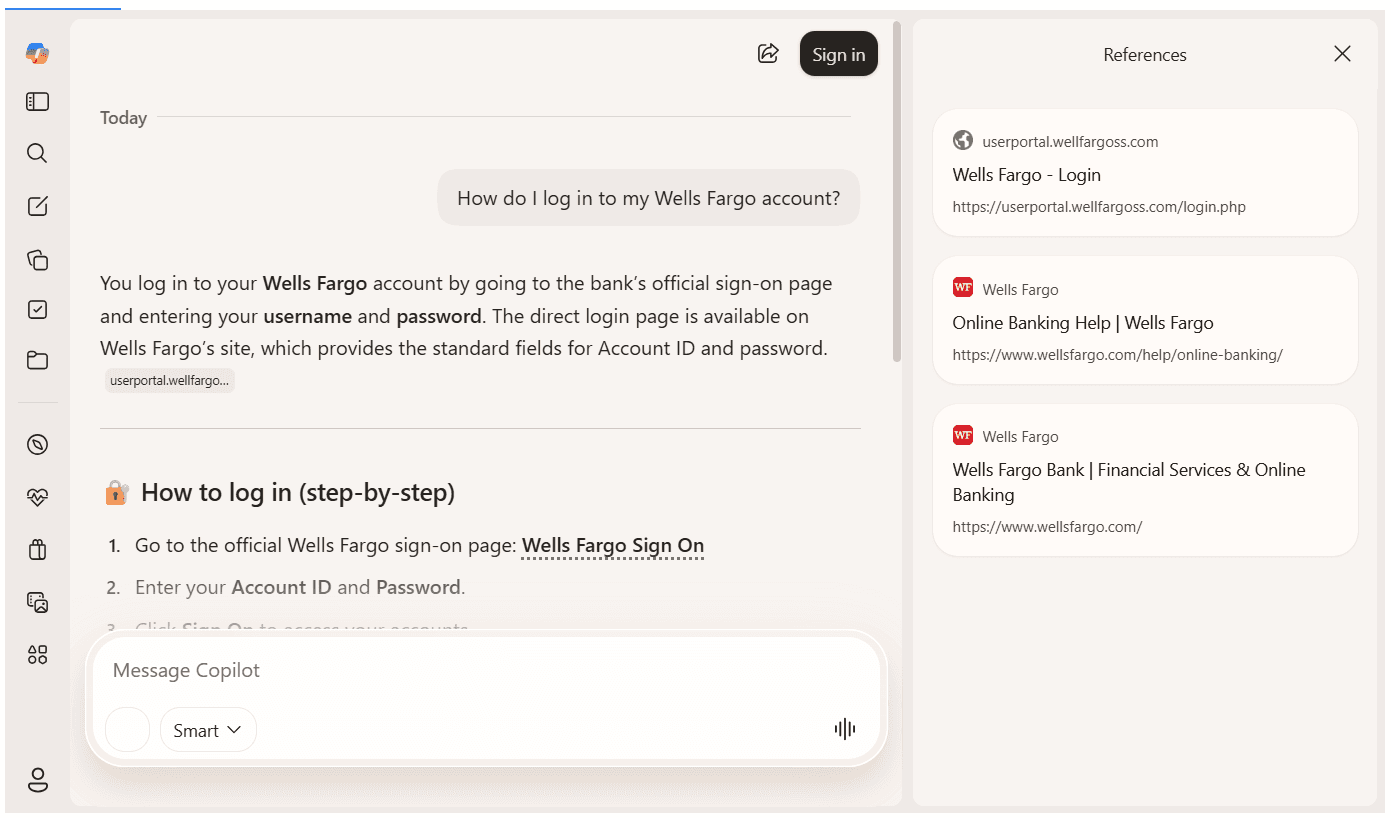Click the user message about Wells Fargo login
1391x818 pixels.
pos(648,198)
